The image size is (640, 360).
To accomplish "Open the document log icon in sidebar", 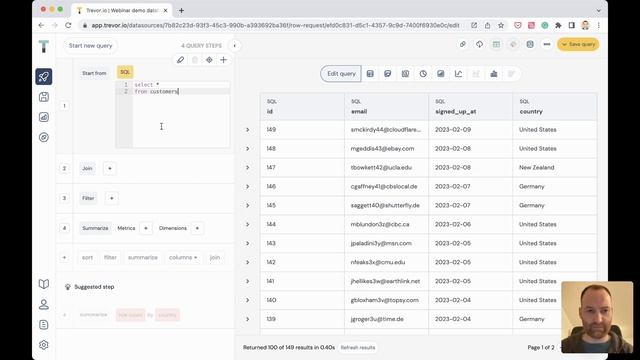I will 44,325.
